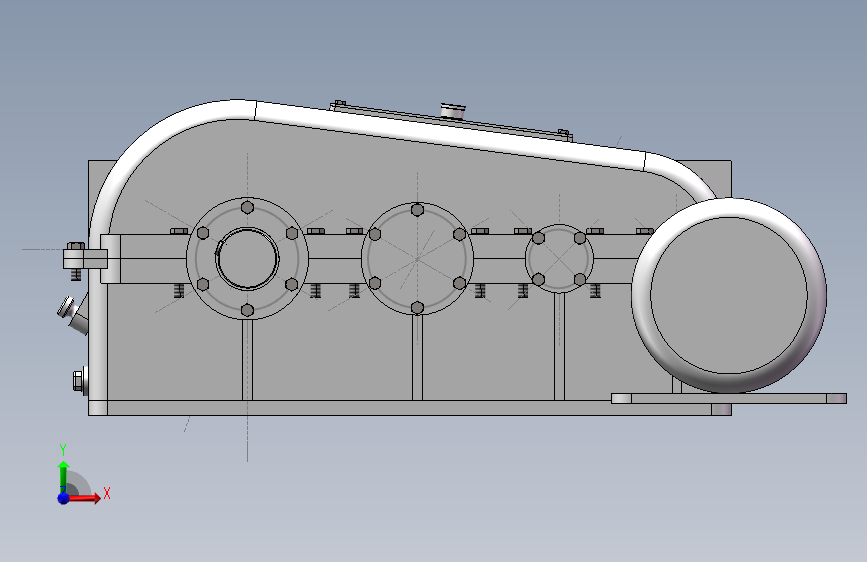Viewport: 867px width, 562px height.
Task: Click the hex drain plug at lower left
Action: [80, 381]
